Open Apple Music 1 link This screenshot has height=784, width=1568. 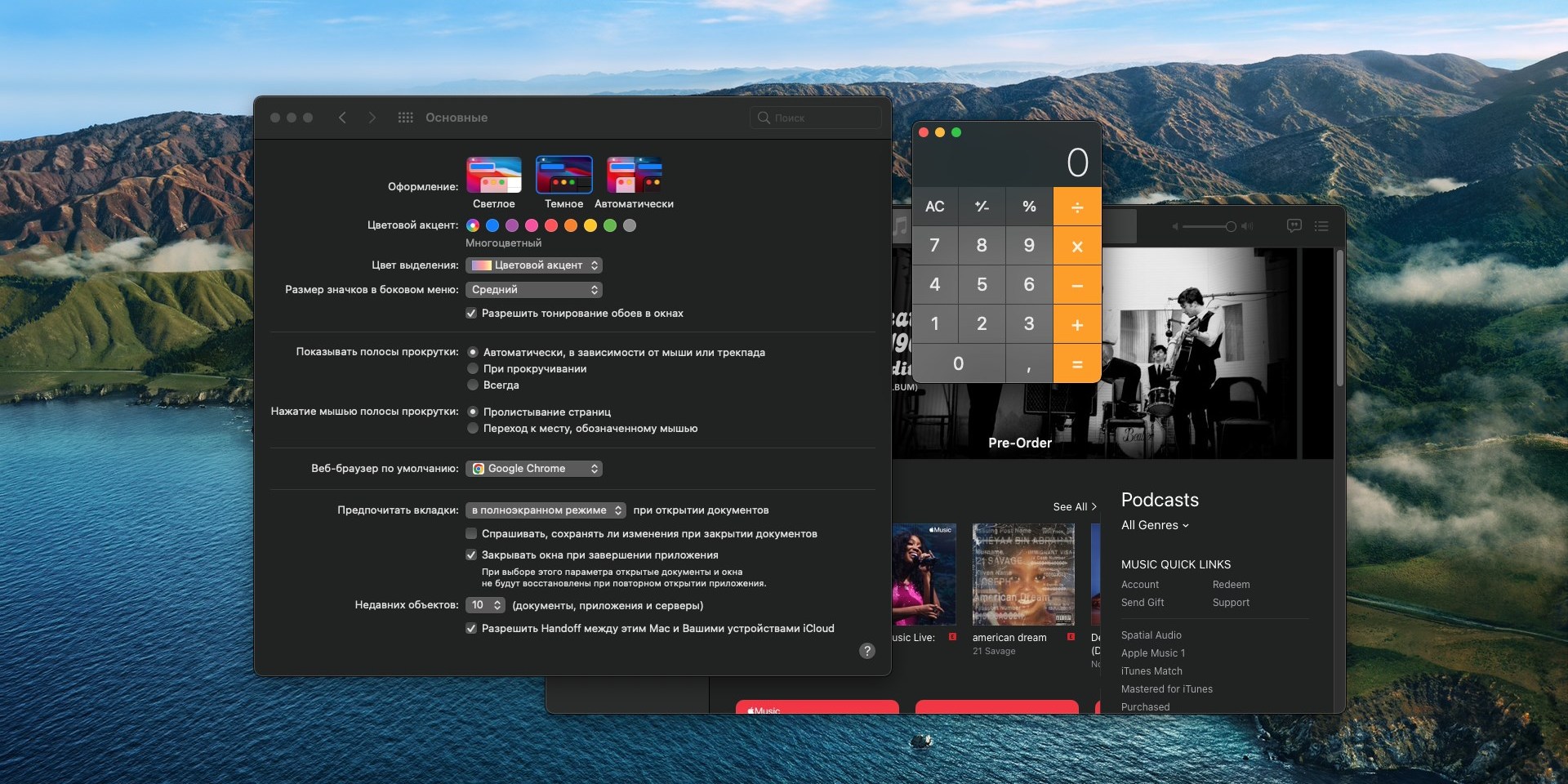tap(1152, 653)
